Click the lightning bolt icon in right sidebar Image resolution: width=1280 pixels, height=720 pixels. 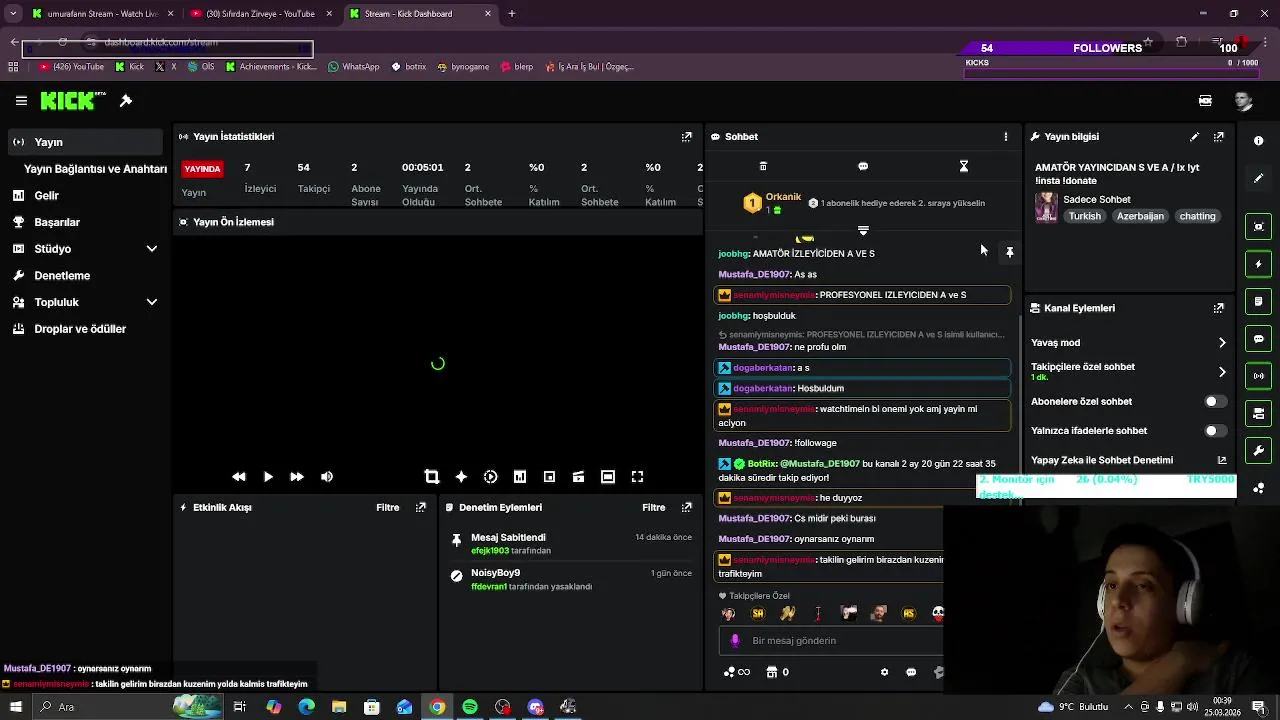coord(1259,264)
